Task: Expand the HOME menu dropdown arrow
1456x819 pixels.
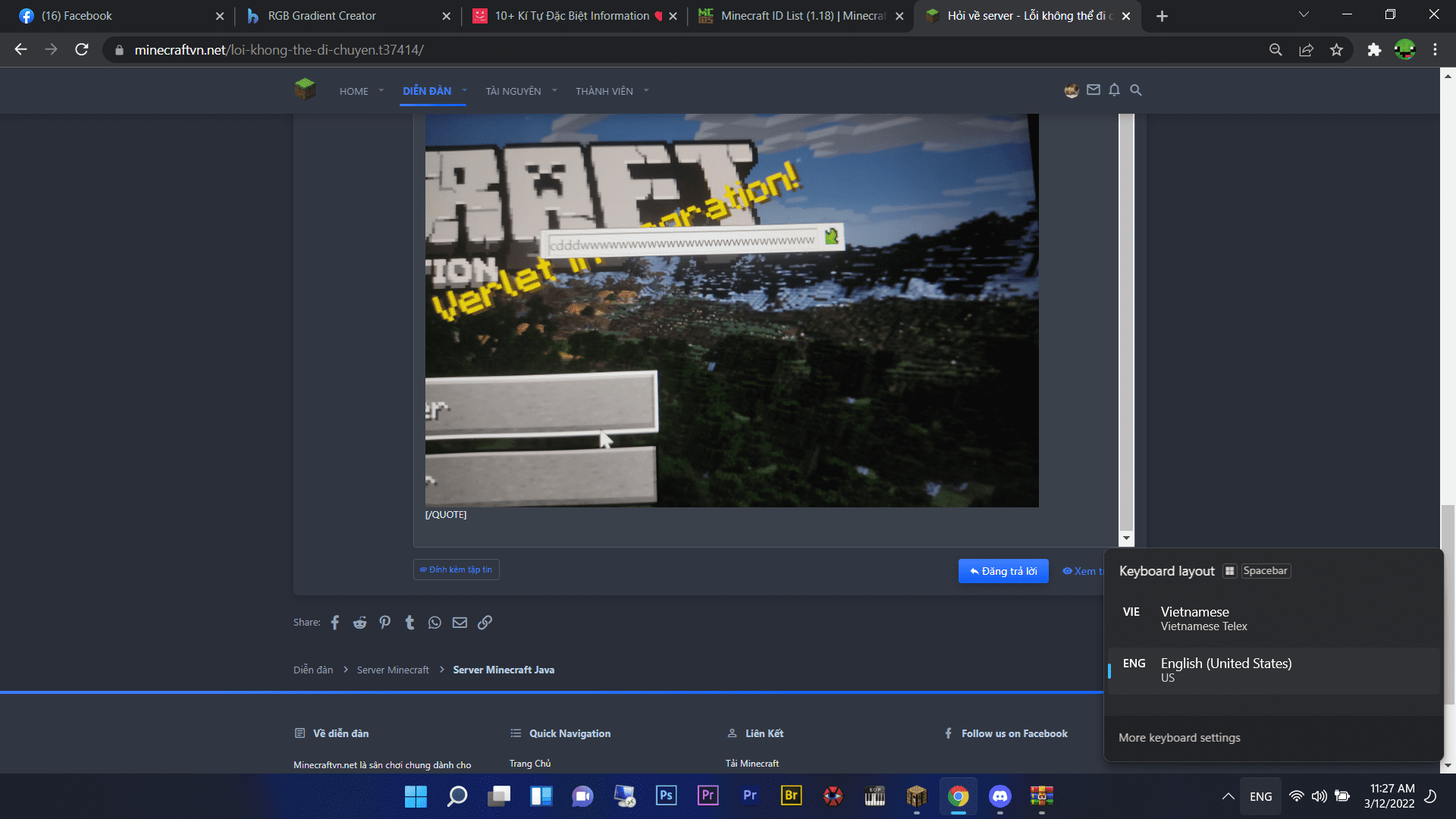Action: pyautogui.click(x=381, y=91)
